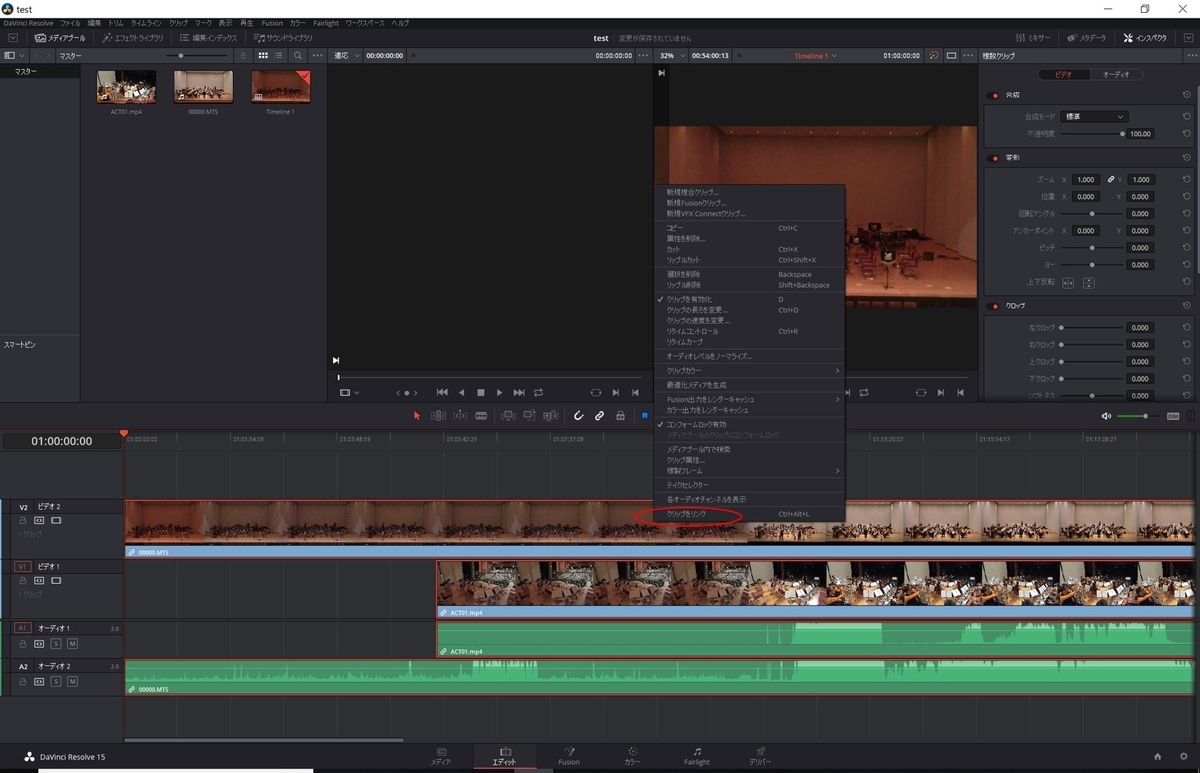1200x773 pixels.
Task: Open media pool search magnifier
Action: pyautogui.click(x=298, y=56)
